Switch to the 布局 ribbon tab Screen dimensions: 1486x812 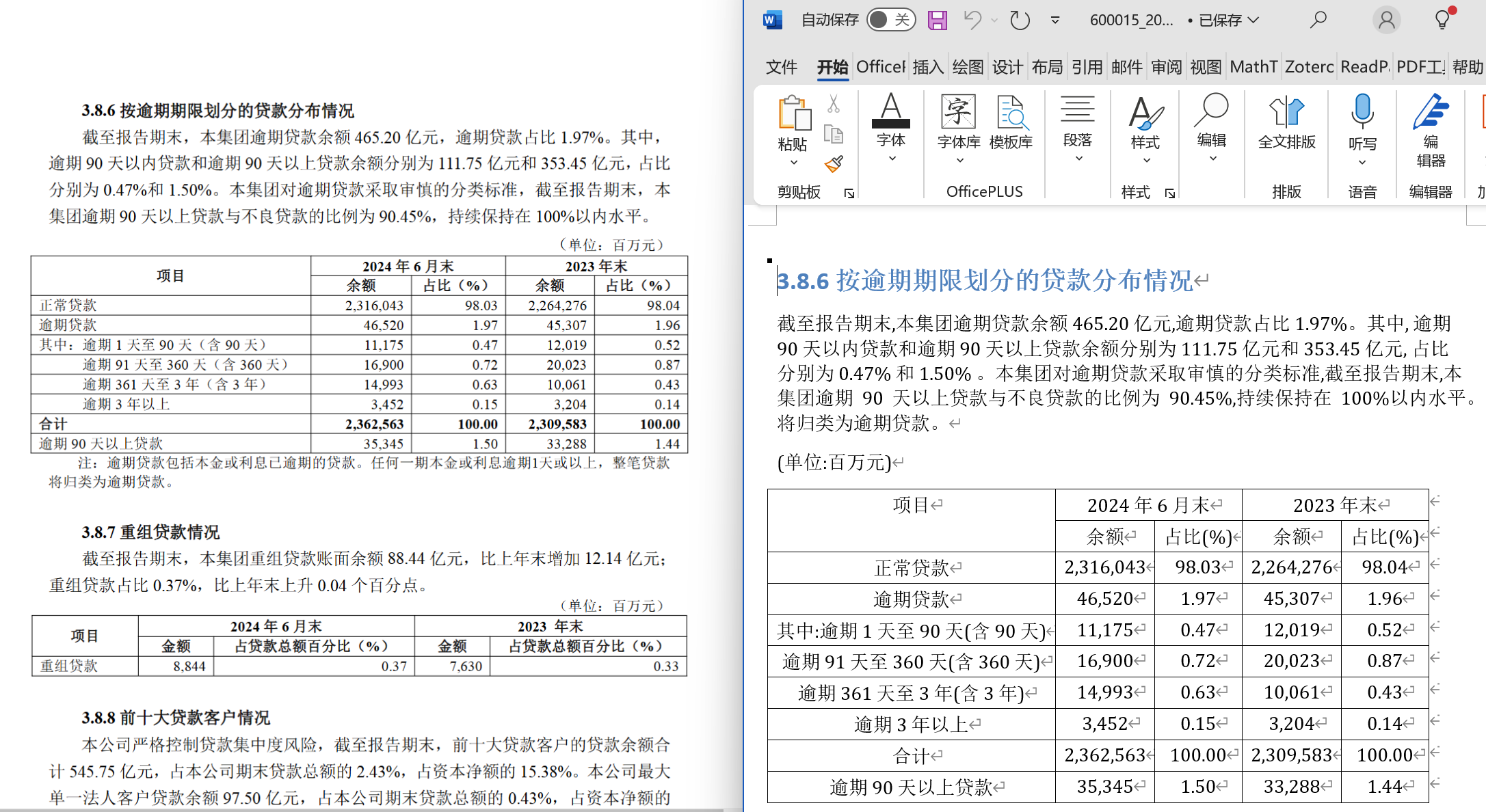[x=1047, y=67]
